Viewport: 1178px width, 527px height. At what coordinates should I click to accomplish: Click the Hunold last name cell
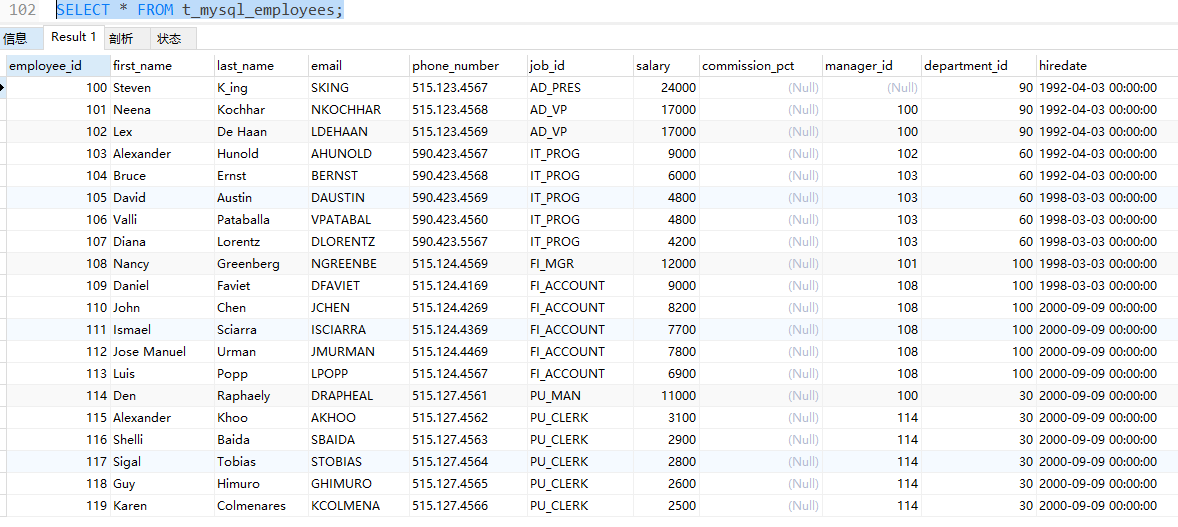click(261, 153)
